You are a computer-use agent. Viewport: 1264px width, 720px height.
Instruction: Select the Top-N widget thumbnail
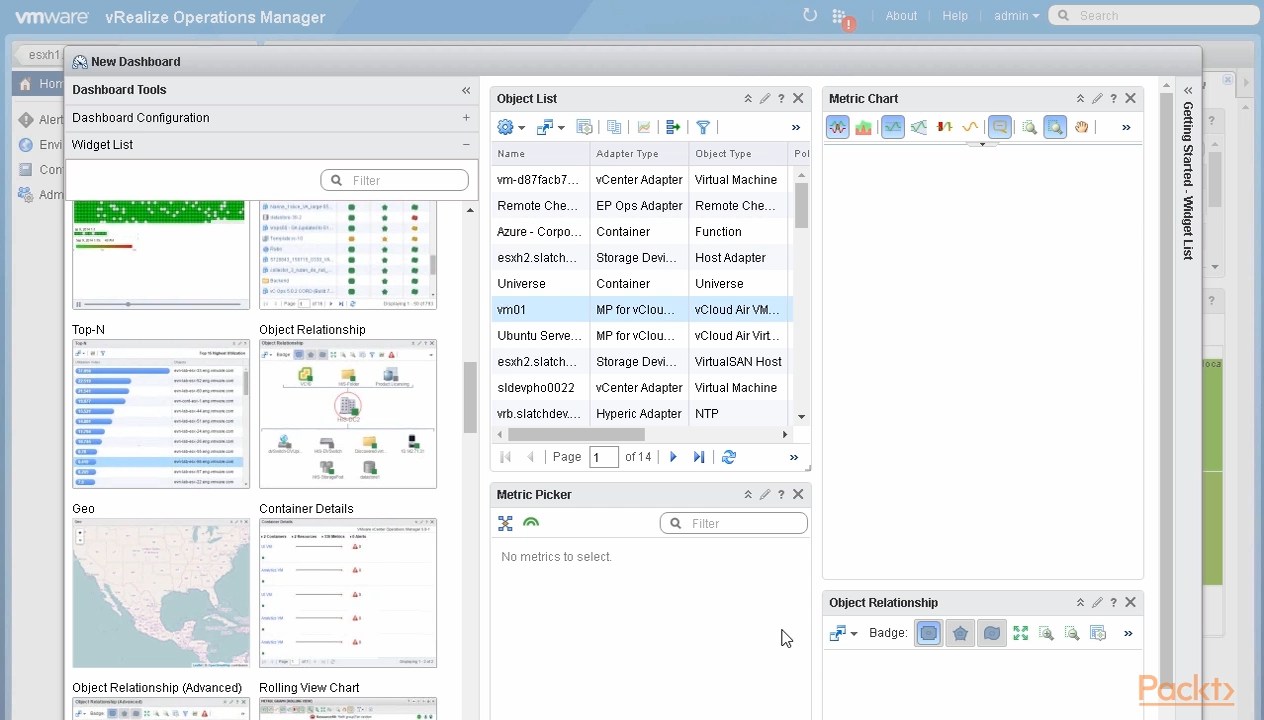click(x=161, y=413)
